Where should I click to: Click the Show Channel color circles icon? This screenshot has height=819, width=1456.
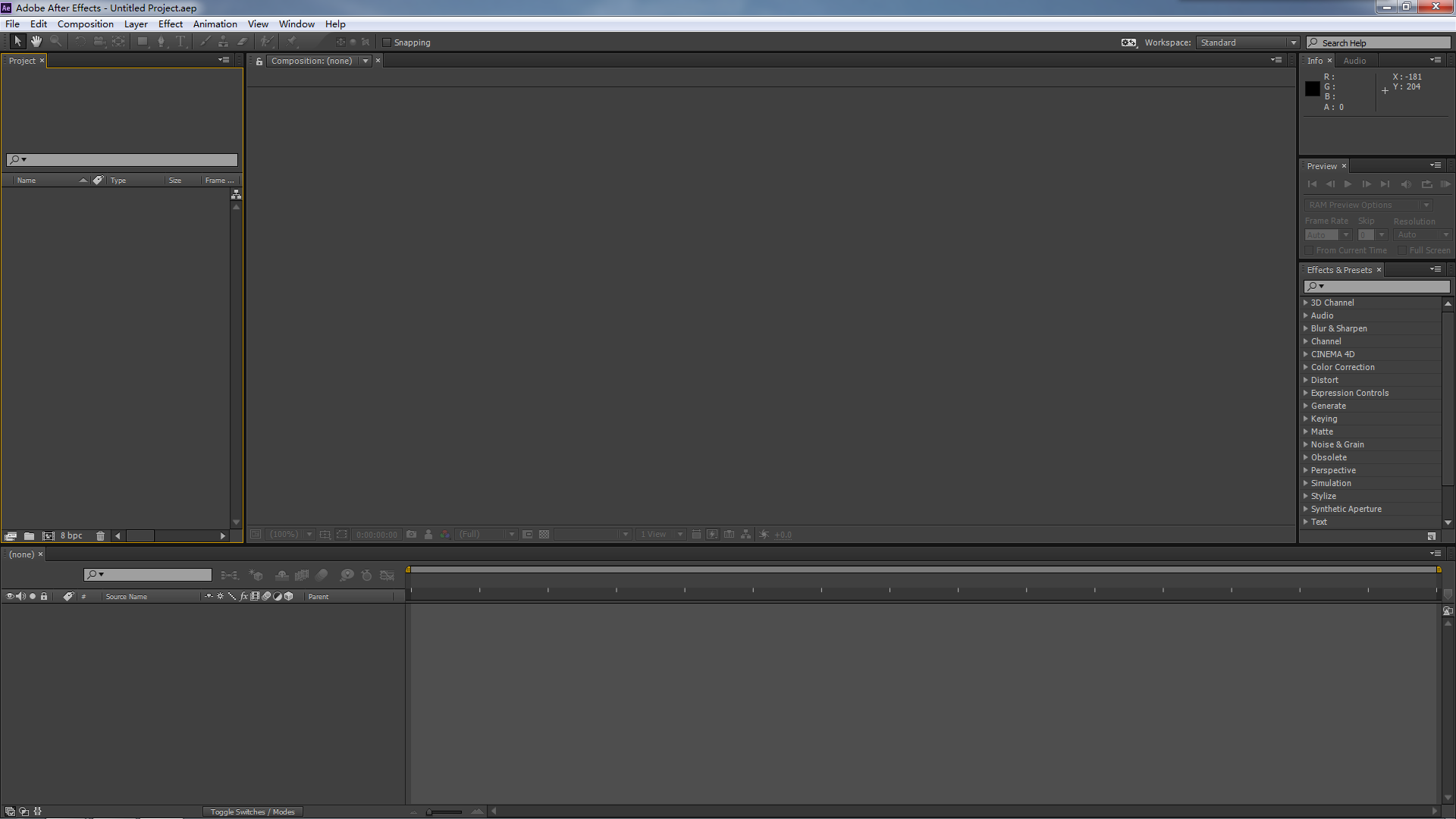[x=445, y=535]
